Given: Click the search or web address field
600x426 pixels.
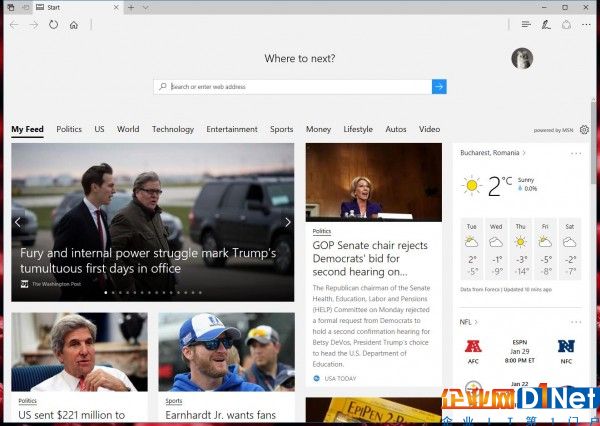Looking at the screenshot, I should pos(293,87).
